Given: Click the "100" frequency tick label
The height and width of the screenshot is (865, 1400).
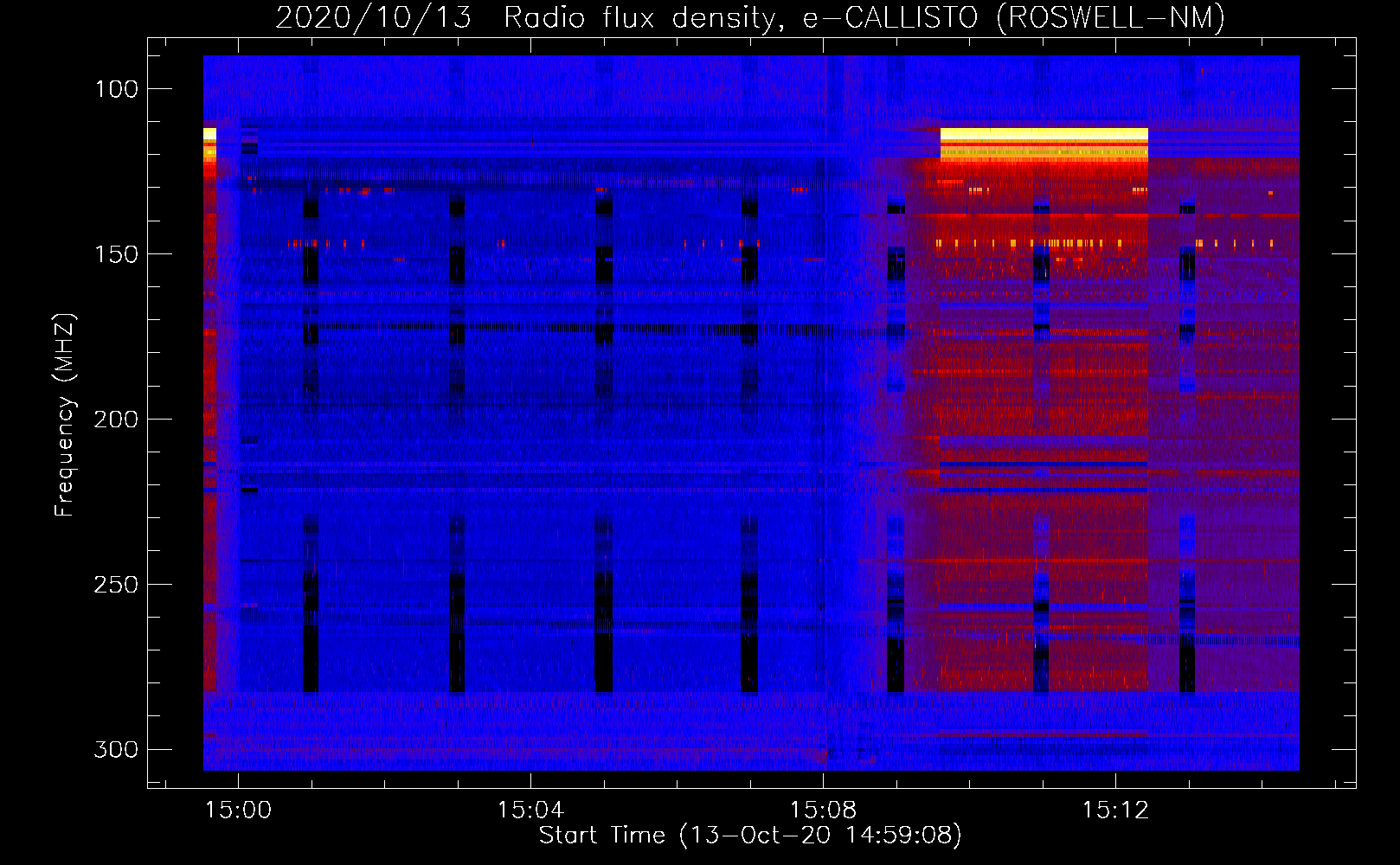Looking at the screenshot, I should 115,89.
